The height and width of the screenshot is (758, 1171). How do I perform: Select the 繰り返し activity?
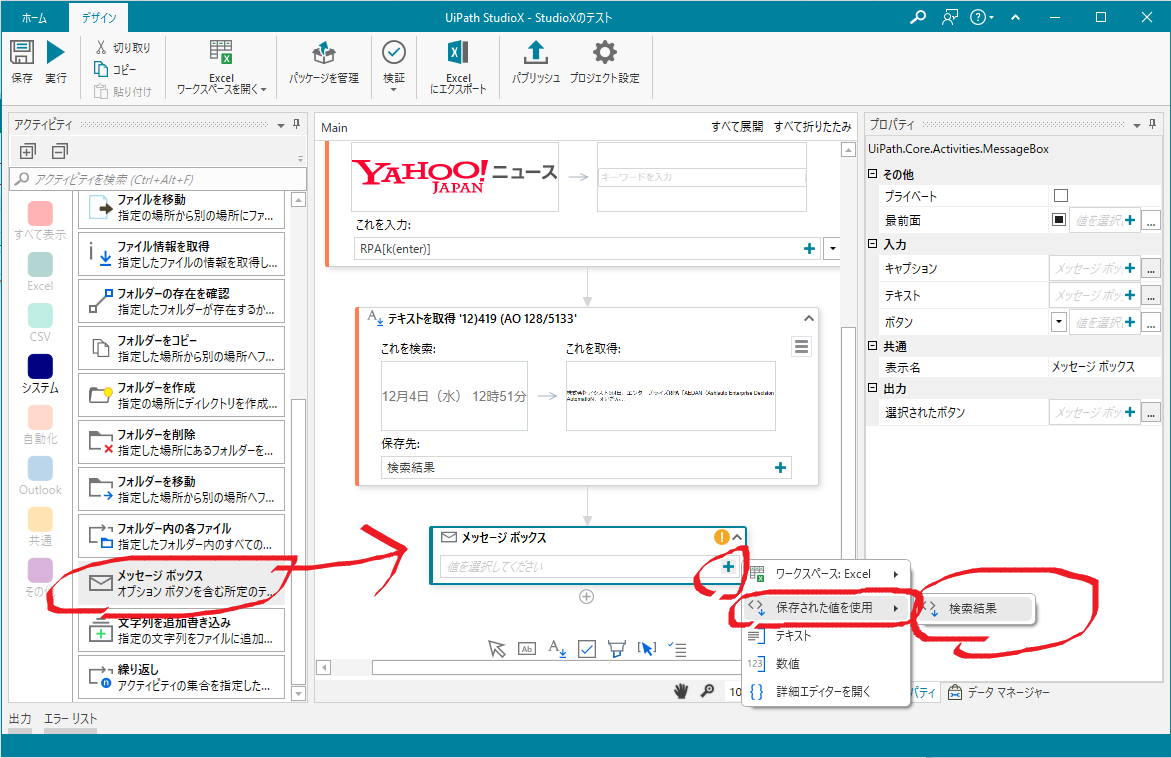tap(181, 677)
